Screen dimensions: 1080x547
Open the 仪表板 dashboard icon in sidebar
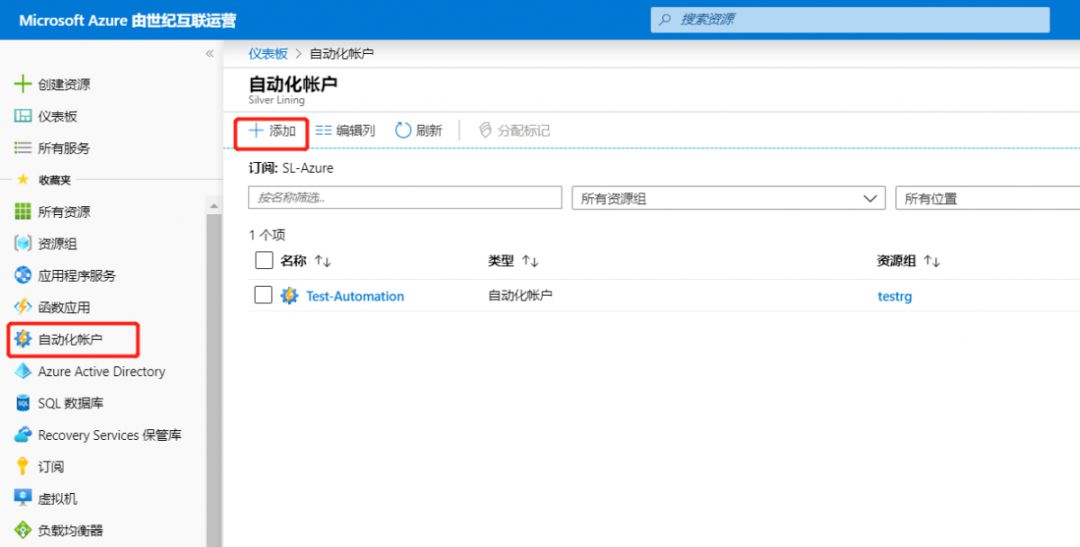click(x=23, y=116)
